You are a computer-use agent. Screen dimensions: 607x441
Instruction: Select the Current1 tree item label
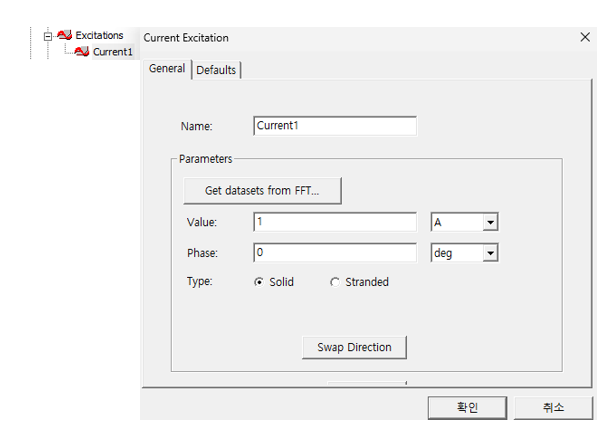[x=112, y=52]
